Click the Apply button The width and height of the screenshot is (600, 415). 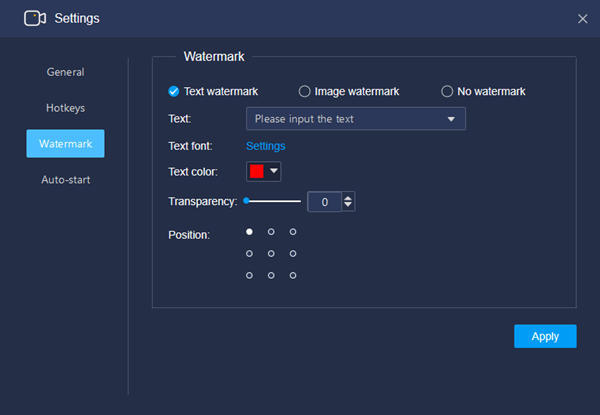(x=545, y=336)
